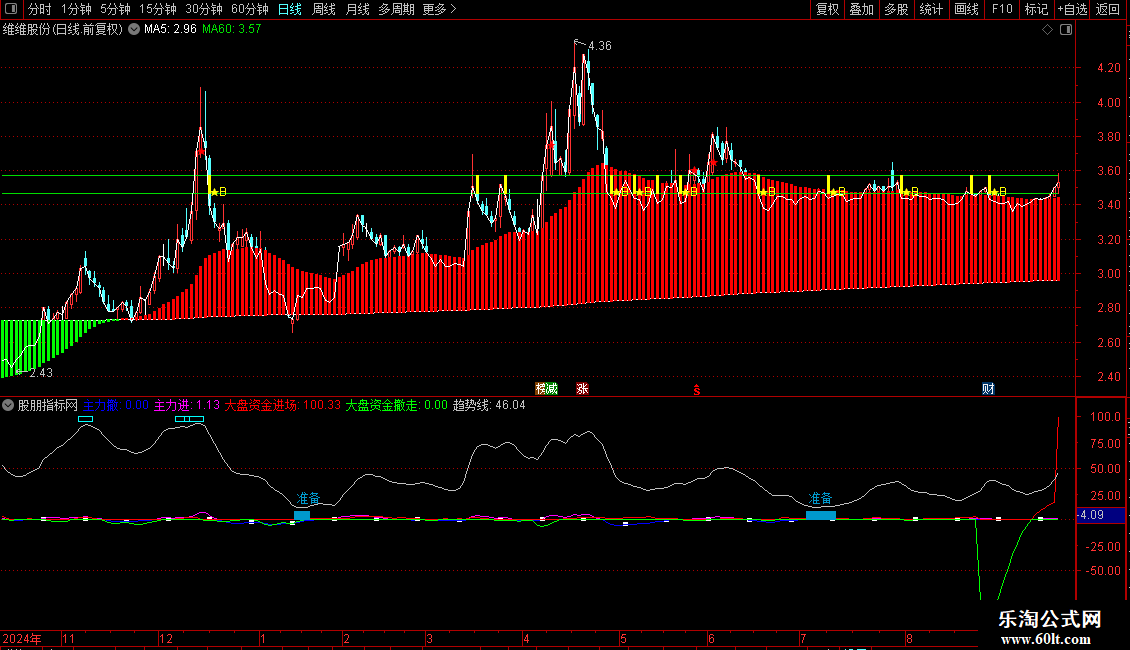Select the 60分钟 period tab
Image resolution: width=1130 pixels, height=650 pixels.
coord(250,9)
